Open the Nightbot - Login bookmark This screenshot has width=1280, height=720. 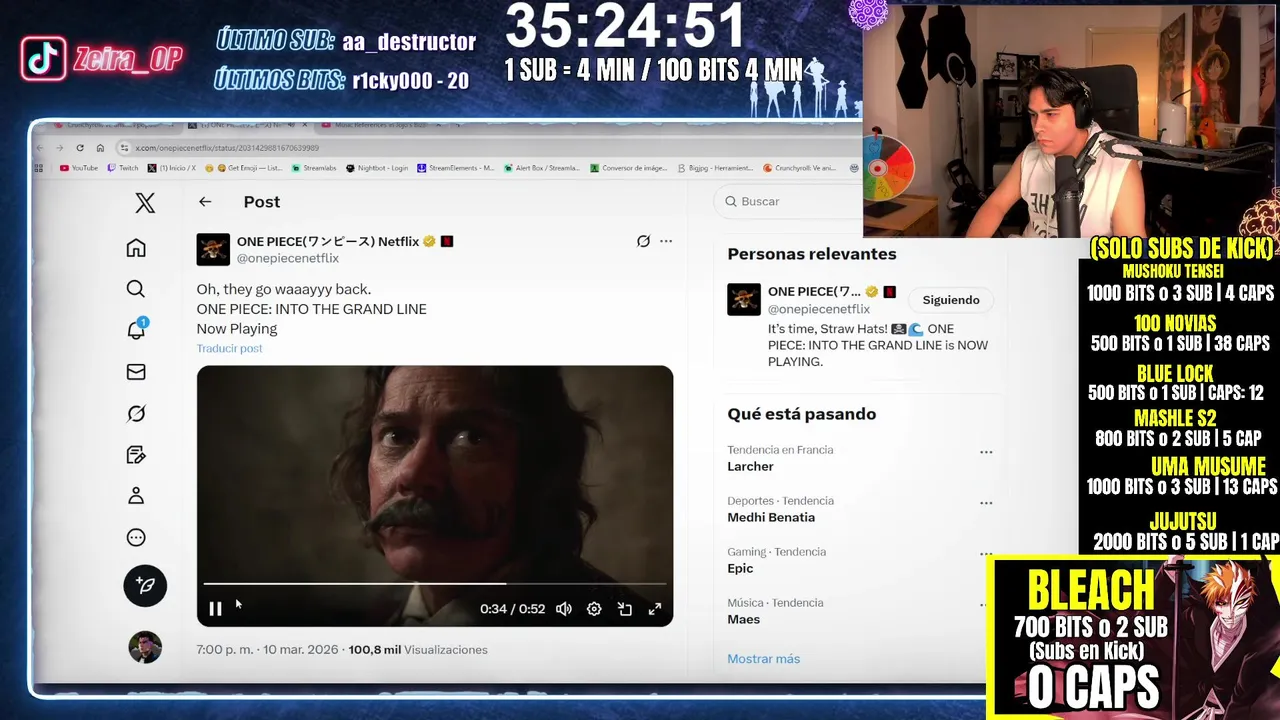(x=377, y=168)
